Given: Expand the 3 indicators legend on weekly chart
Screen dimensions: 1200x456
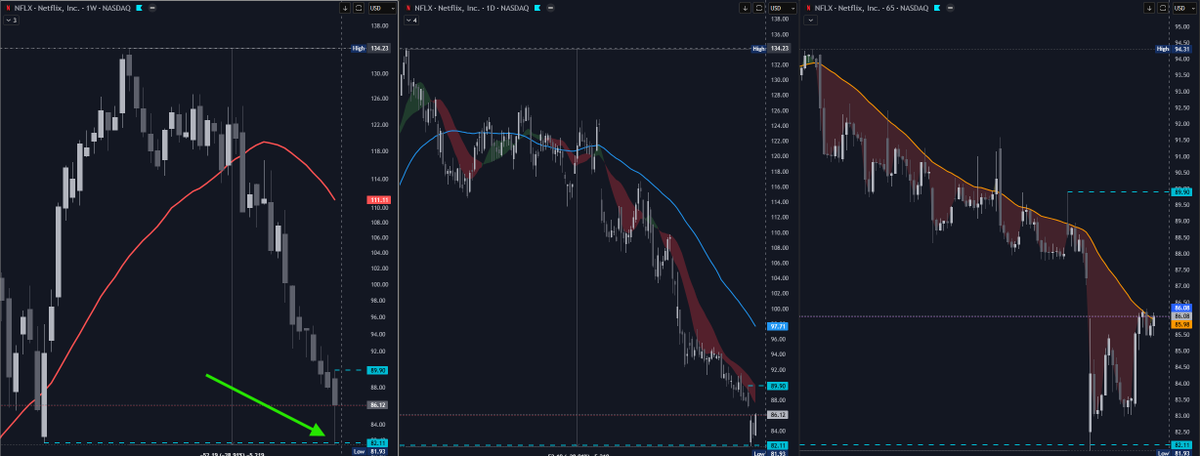Looking at the screenshot, I should coord(11,20).
